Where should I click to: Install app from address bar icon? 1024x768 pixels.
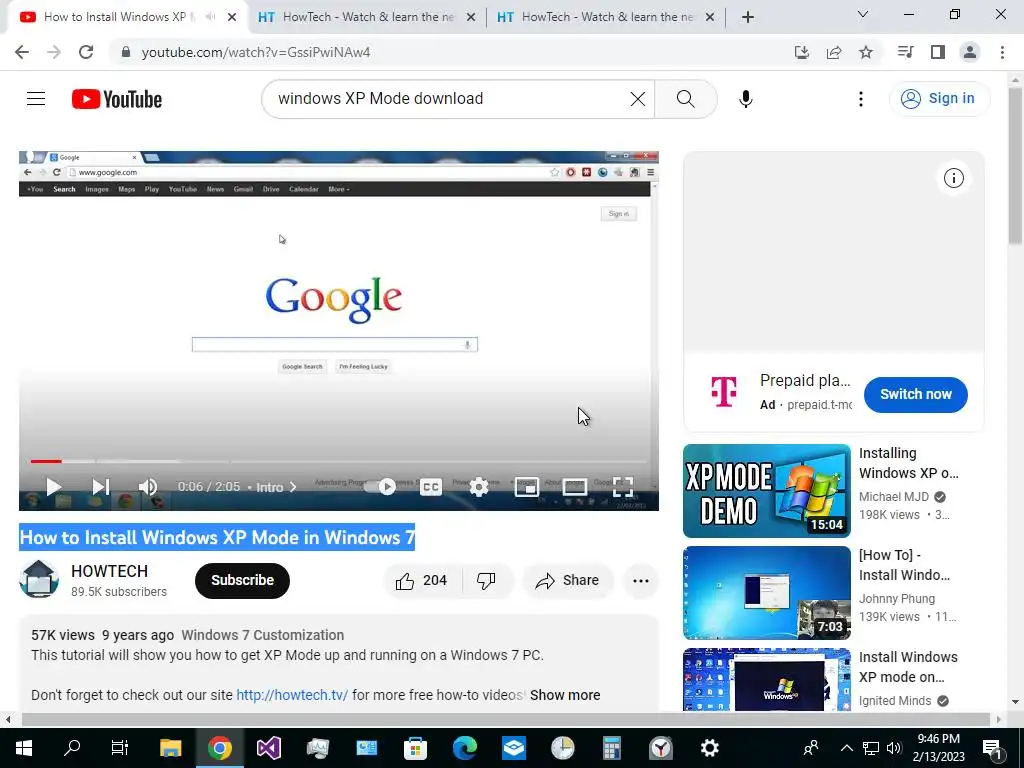coord(802,52)
